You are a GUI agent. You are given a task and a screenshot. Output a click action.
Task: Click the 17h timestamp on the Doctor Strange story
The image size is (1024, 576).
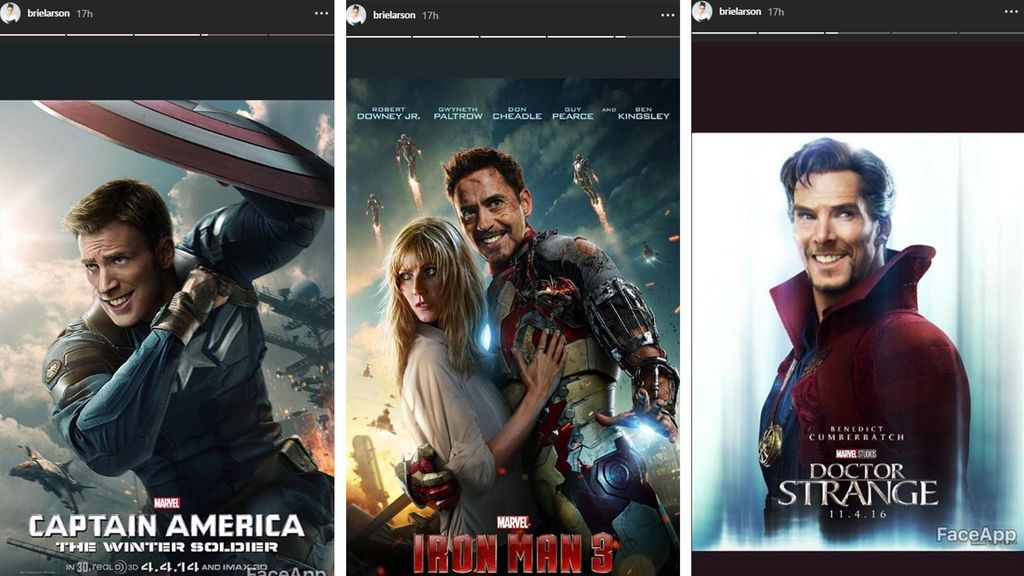(775, 12)
